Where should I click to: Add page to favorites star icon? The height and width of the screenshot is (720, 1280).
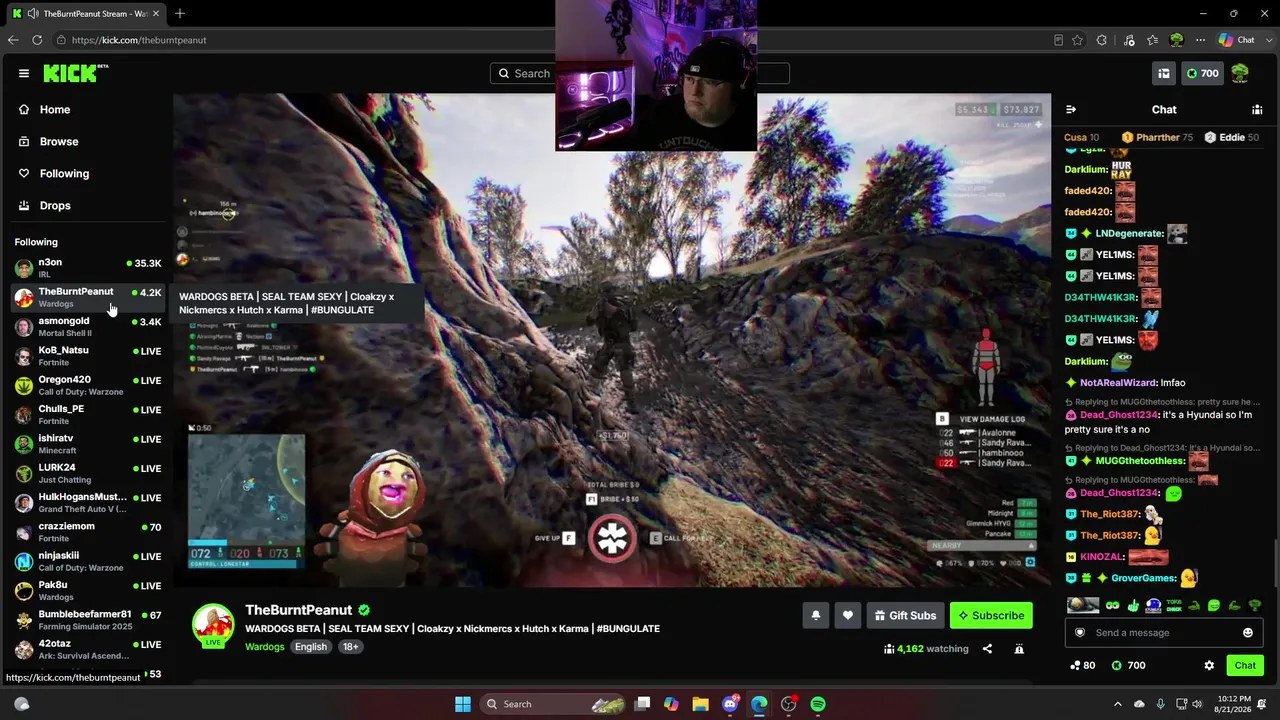[x=1077, y=40]
